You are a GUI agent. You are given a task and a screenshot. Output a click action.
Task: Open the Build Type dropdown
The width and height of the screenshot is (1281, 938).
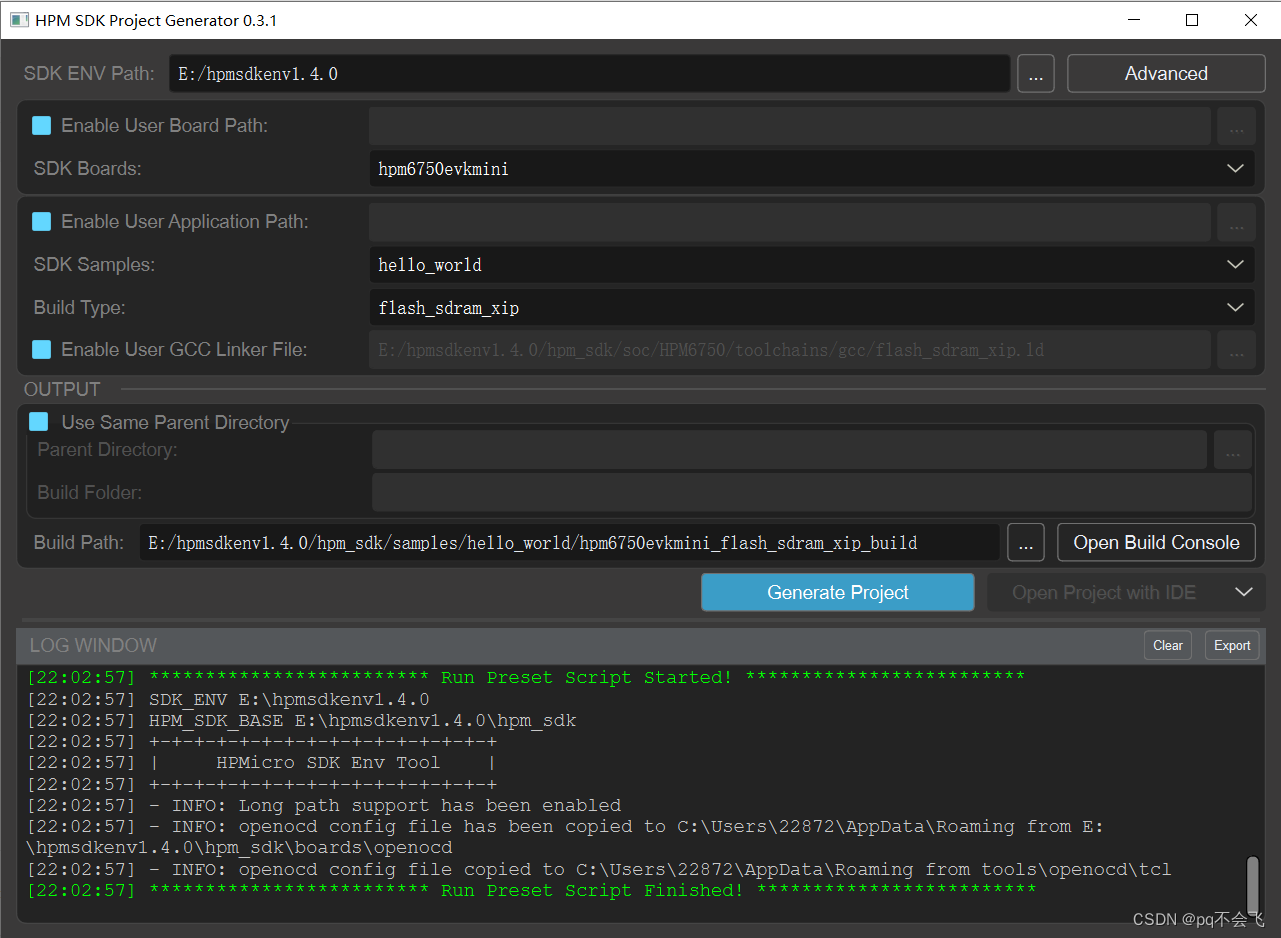[x=811, y=308]
